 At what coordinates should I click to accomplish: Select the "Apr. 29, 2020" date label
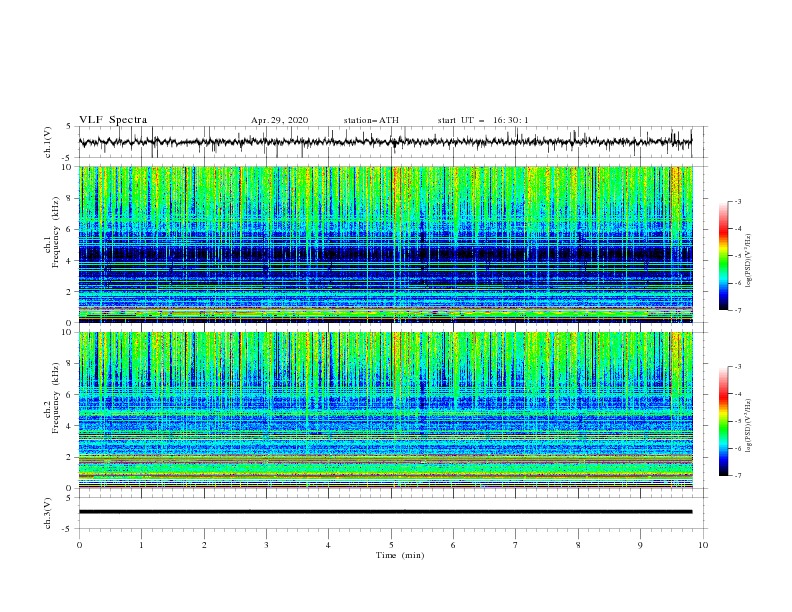coord(279,120)
